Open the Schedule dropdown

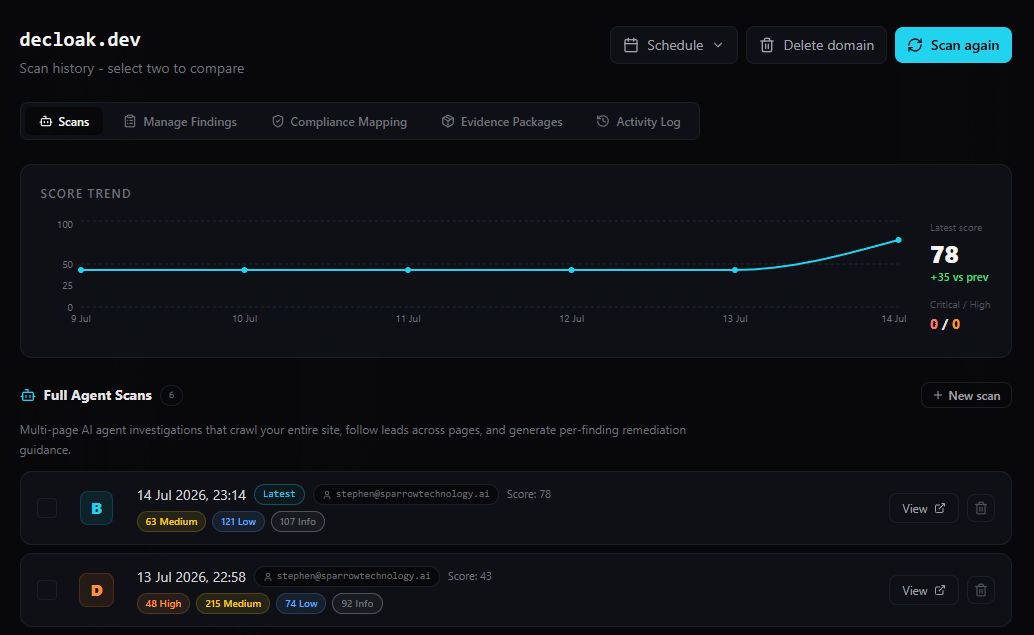click(673, 45)
